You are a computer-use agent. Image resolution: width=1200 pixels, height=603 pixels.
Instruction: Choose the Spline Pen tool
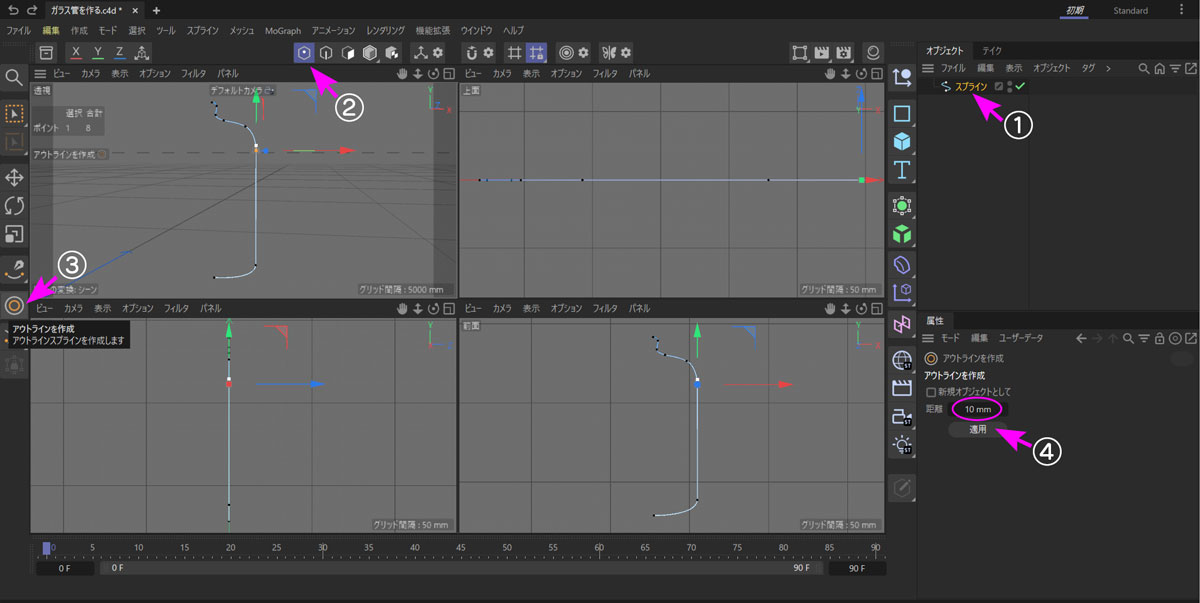(14, 268)
